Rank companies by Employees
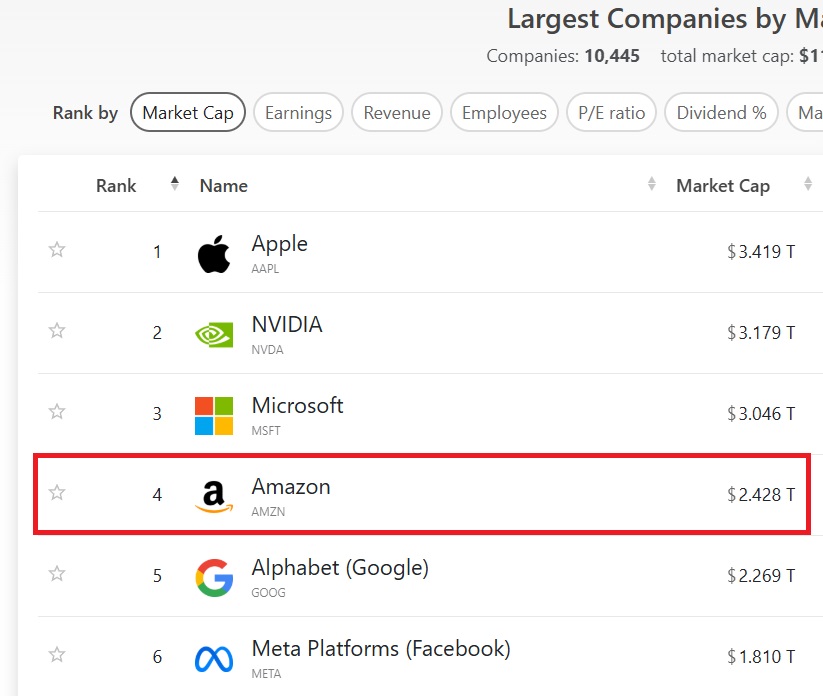 point(504,113)
